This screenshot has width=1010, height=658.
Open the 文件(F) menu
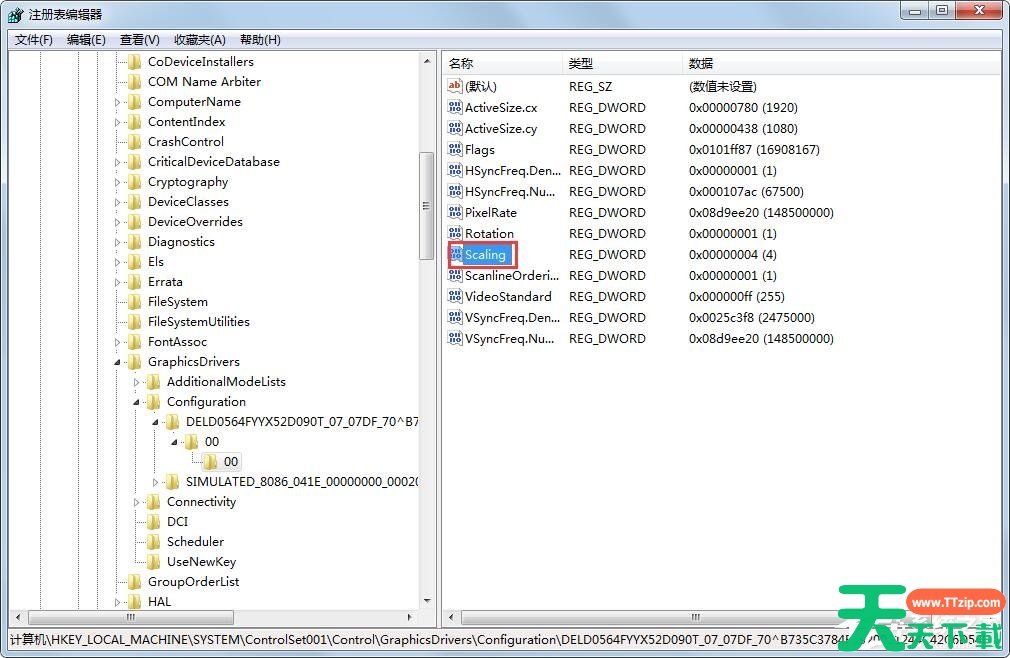click(33, 40)
